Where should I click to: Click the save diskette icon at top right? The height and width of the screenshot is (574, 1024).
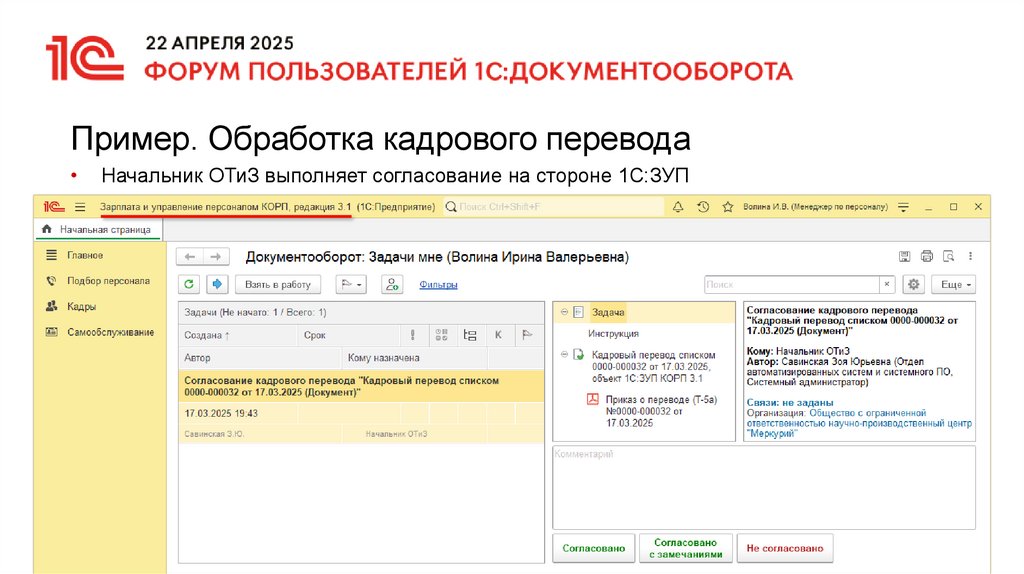pyautogui.click(x=904, y=257)
